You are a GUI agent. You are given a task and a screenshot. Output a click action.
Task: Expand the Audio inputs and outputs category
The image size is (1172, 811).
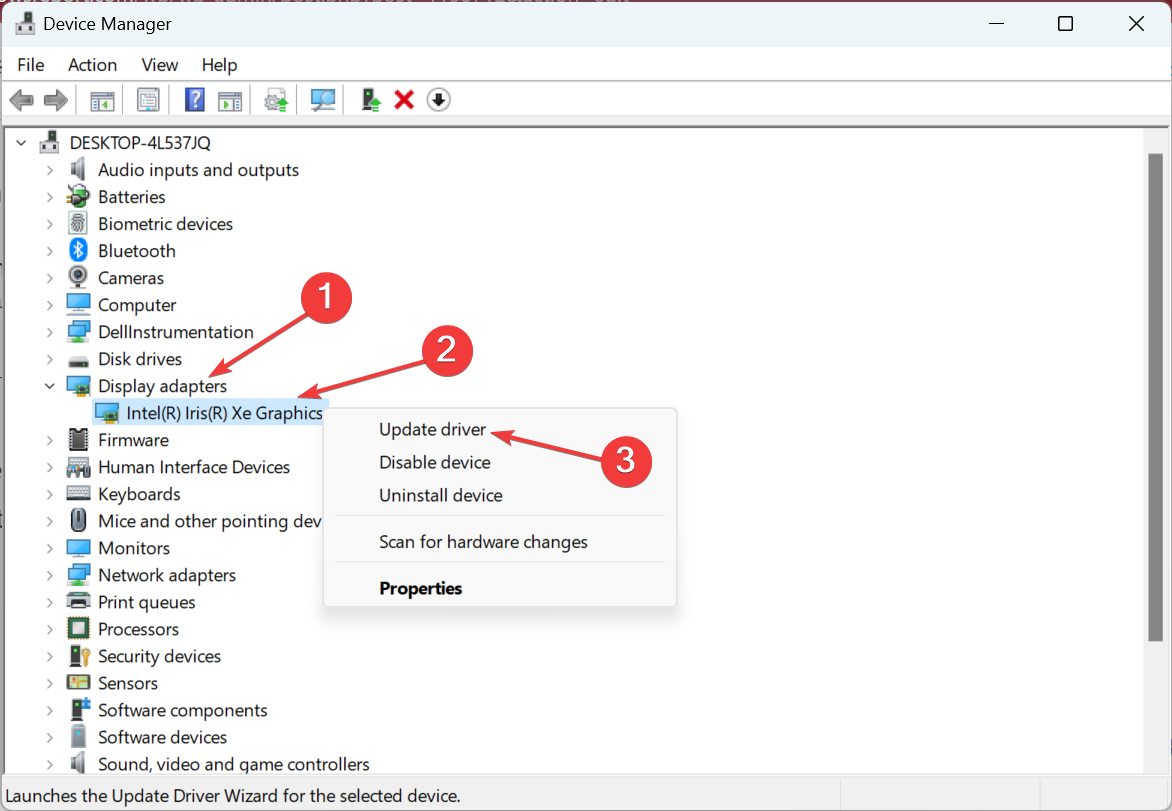pos(49,170)
